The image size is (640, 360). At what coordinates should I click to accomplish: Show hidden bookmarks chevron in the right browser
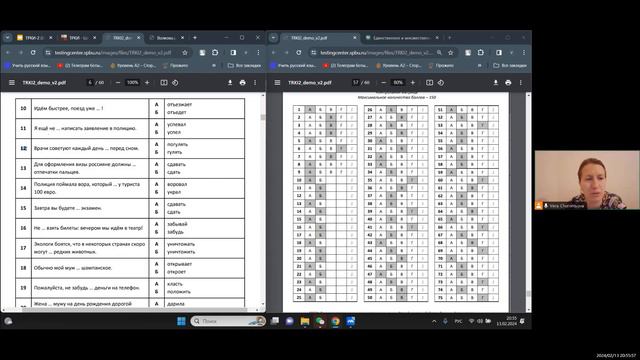tap(480, 65)
